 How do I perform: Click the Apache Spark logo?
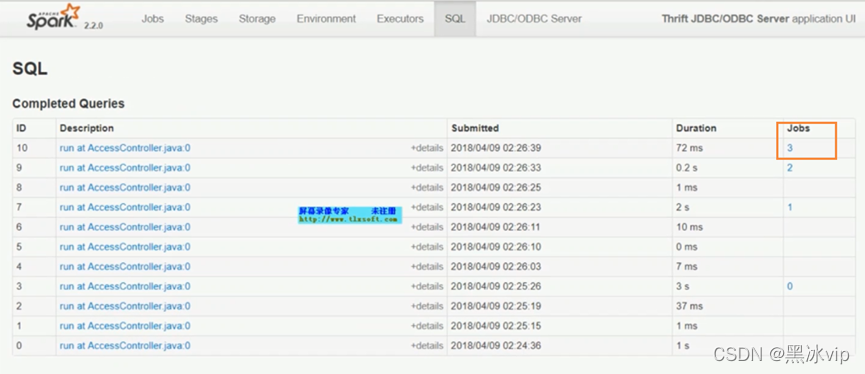point(54,18)
